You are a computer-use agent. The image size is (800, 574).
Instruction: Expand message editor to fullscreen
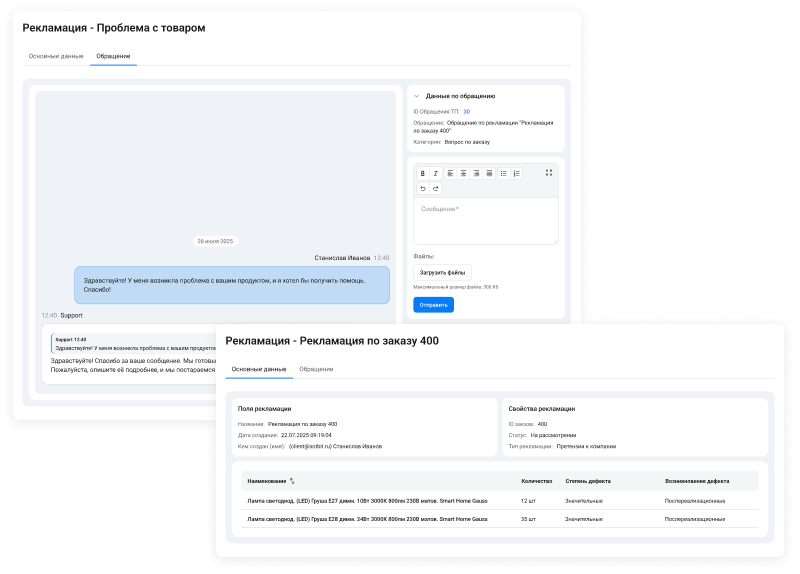549,173
